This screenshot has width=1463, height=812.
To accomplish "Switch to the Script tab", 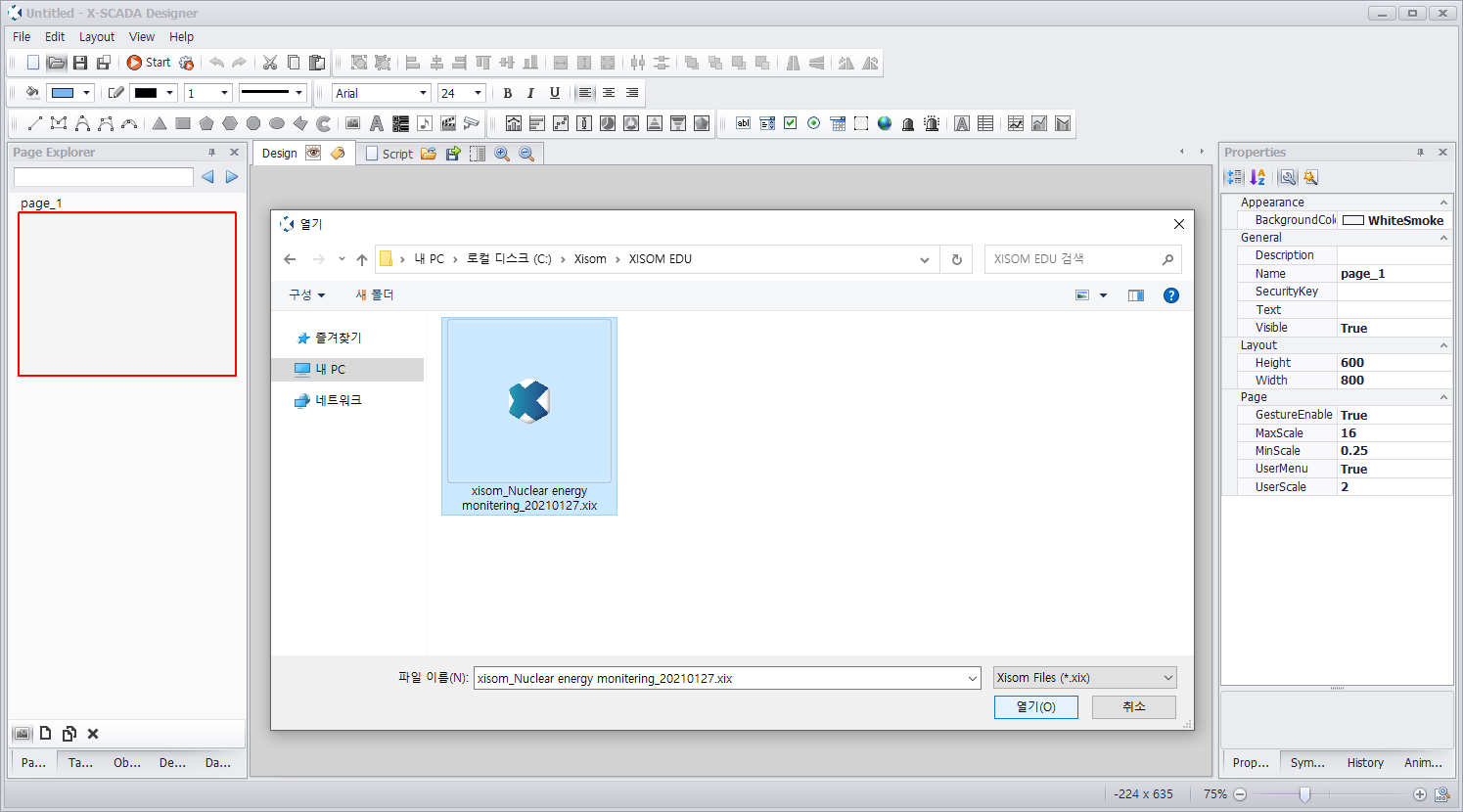I will (x=389, y=154).
